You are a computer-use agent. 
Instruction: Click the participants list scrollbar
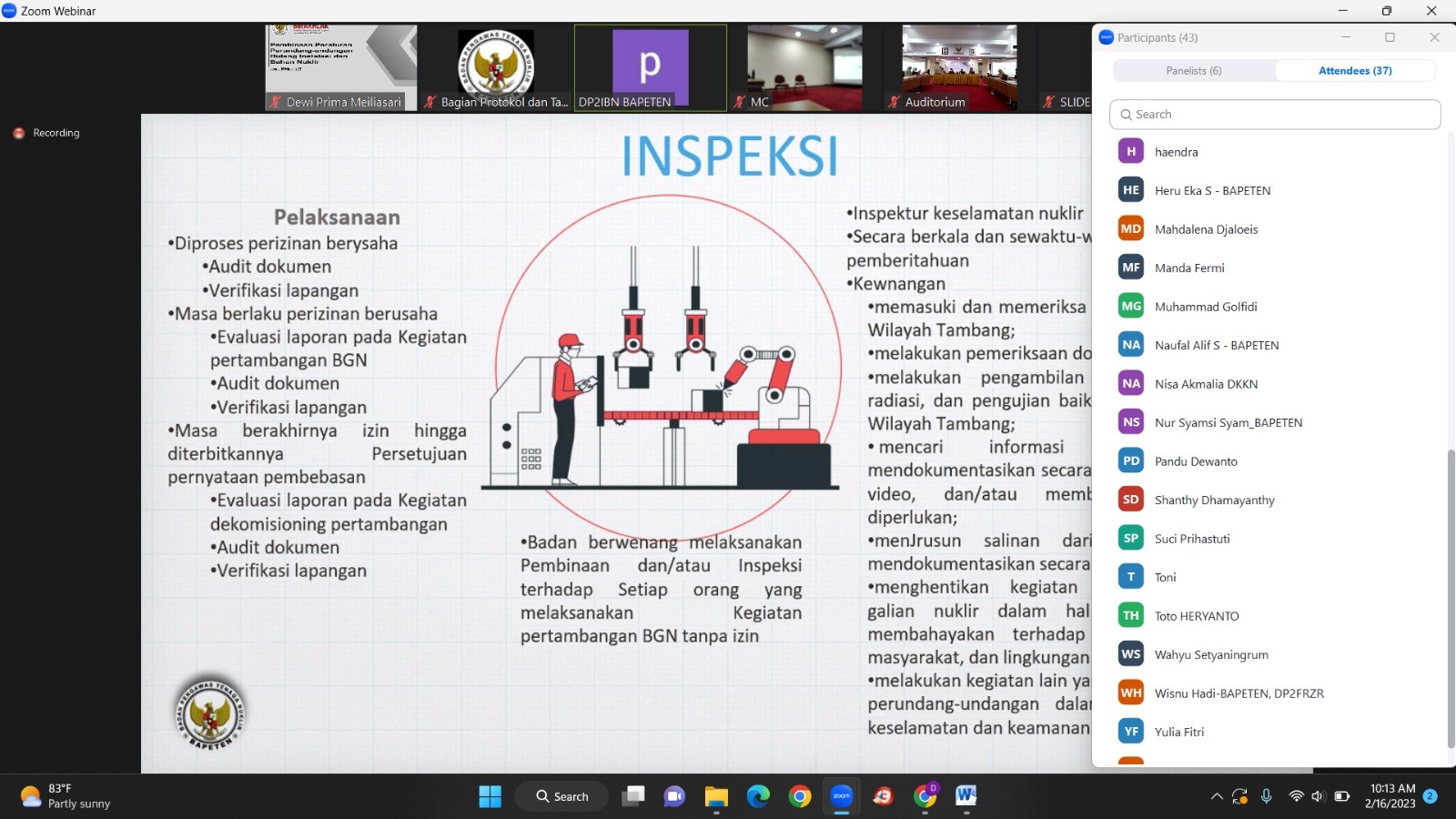click(x=1451, y=599)
